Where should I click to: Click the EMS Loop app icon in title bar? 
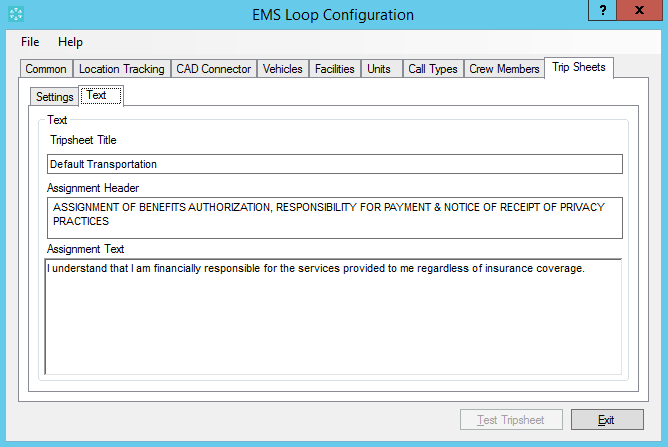tap(16, 14)
